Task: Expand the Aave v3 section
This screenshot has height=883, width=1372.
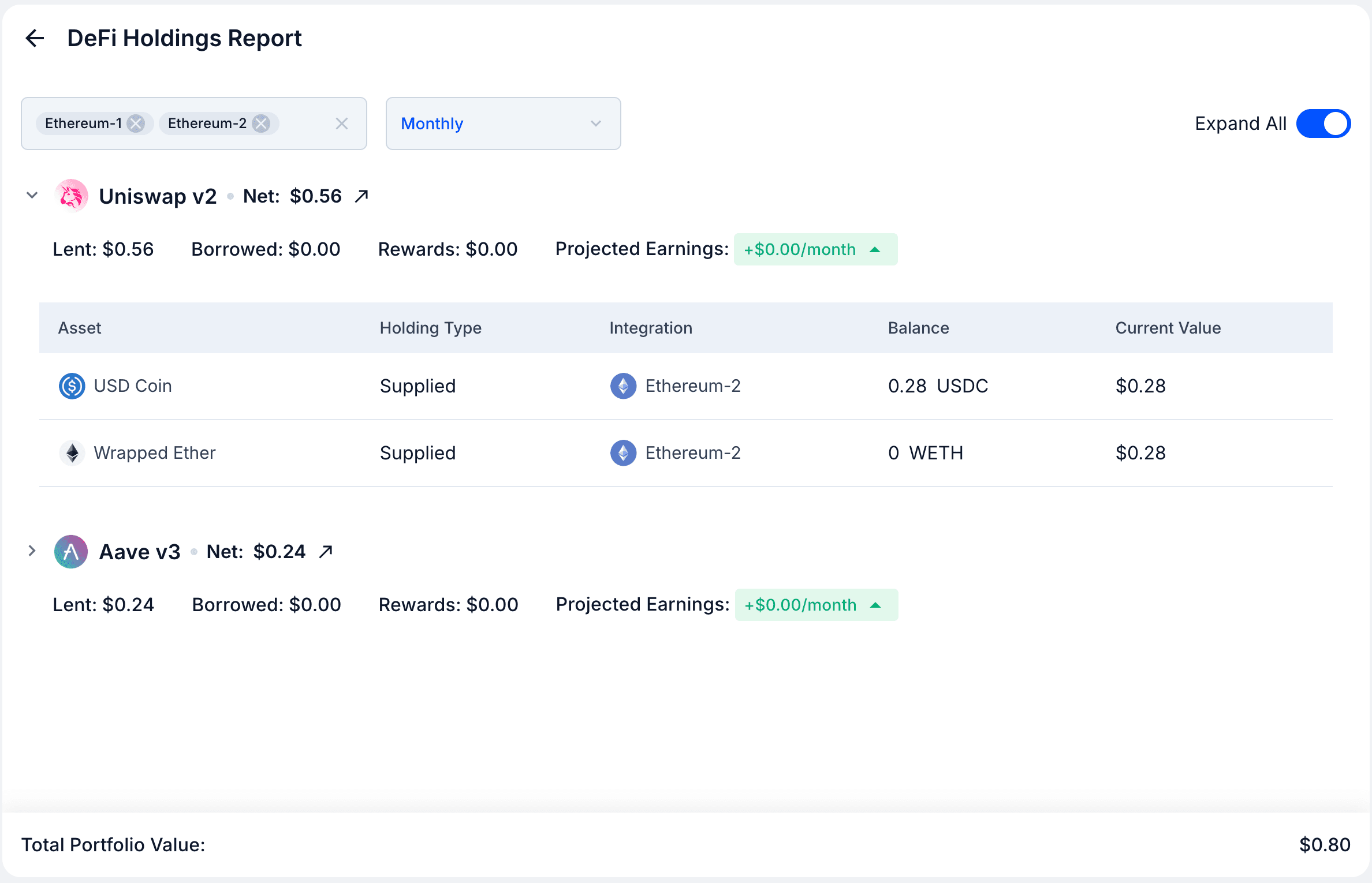Action: coord(32,551)
